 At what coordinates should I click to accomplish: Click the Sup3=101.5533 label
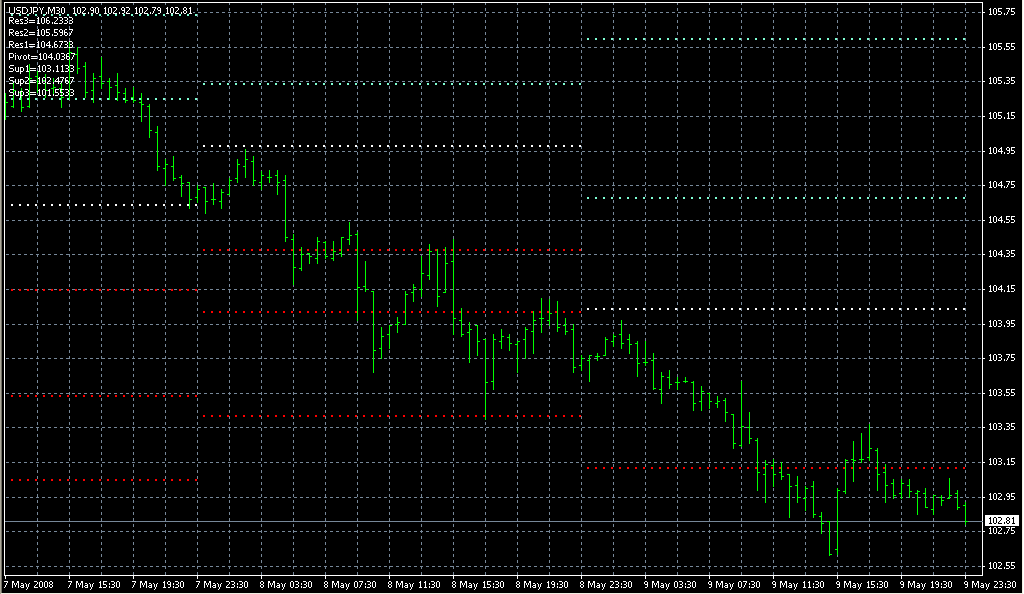(41, 93)
